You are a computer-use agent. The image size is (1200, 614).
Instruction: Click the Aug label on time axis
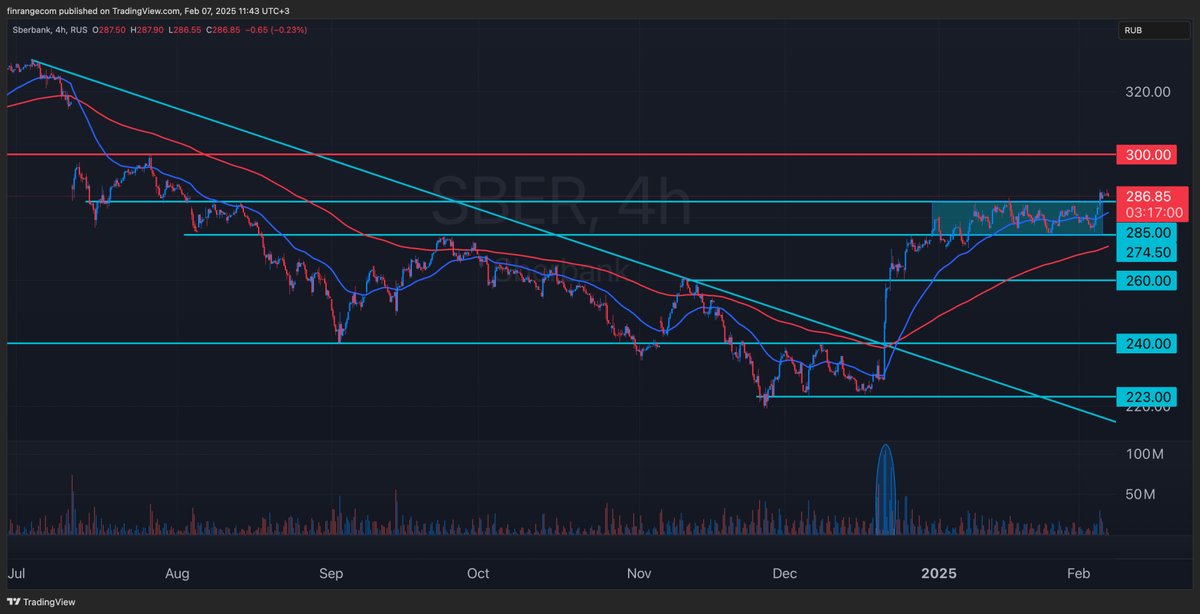[x=177, y=574]
